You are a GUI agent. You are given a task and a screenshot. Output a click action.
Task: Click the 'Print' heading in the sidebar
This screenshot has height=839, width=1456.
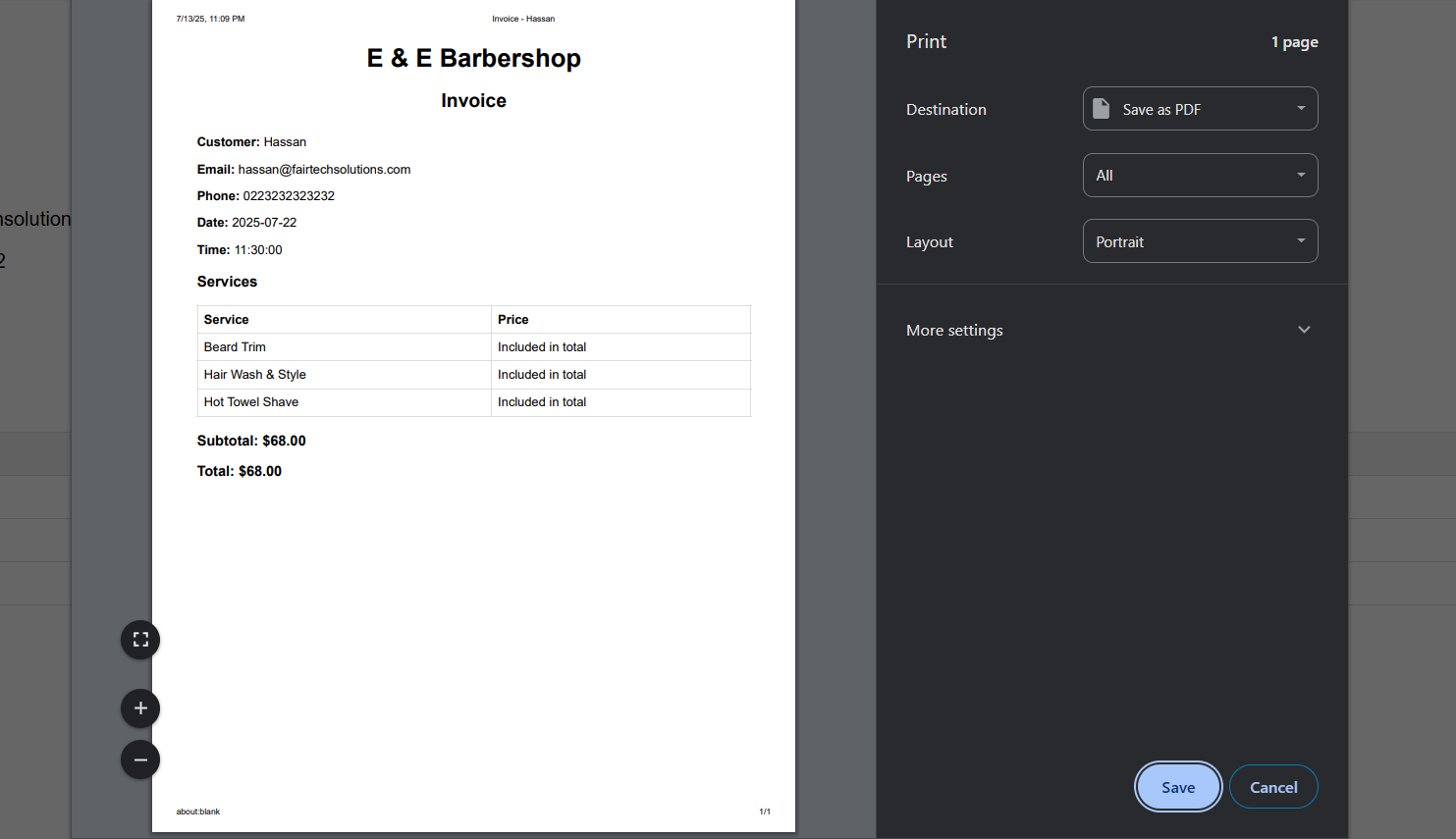tap(925, 41)
